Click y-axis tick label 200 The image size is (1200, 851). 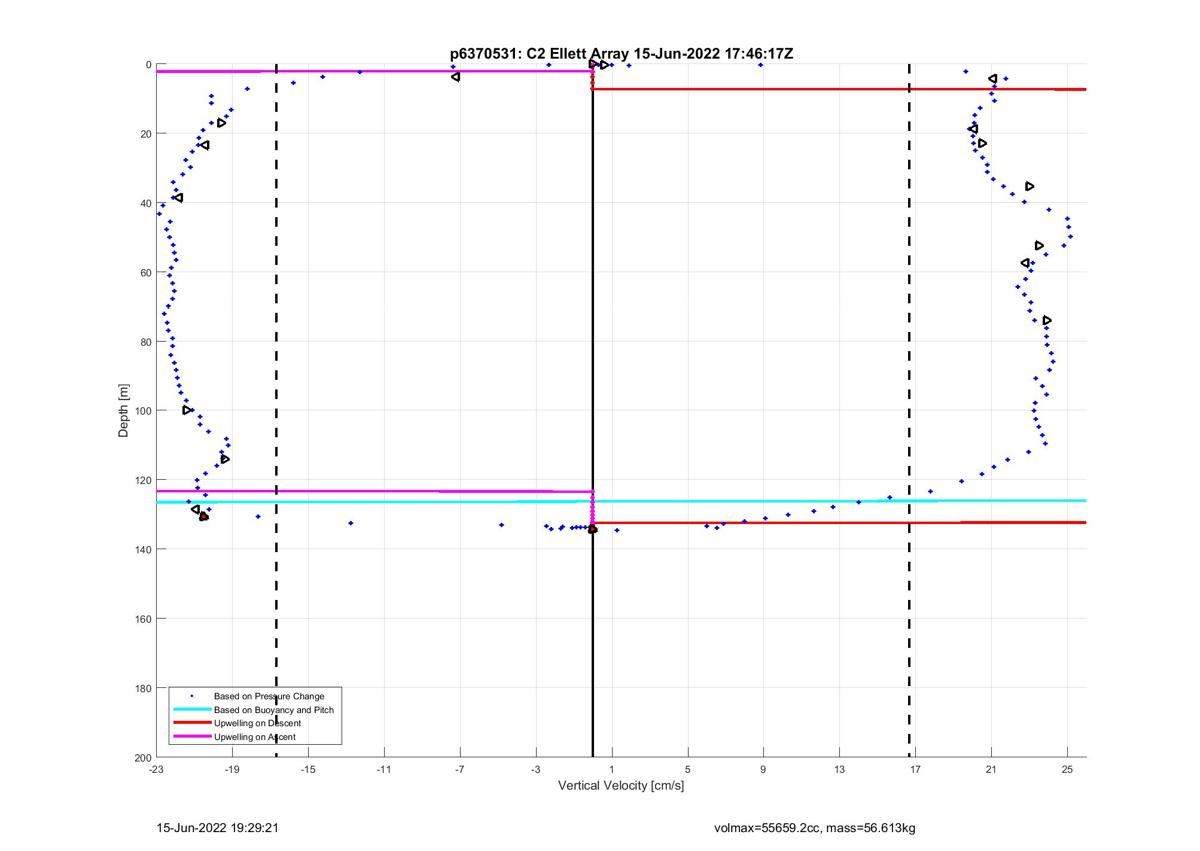tap(143, 757)
